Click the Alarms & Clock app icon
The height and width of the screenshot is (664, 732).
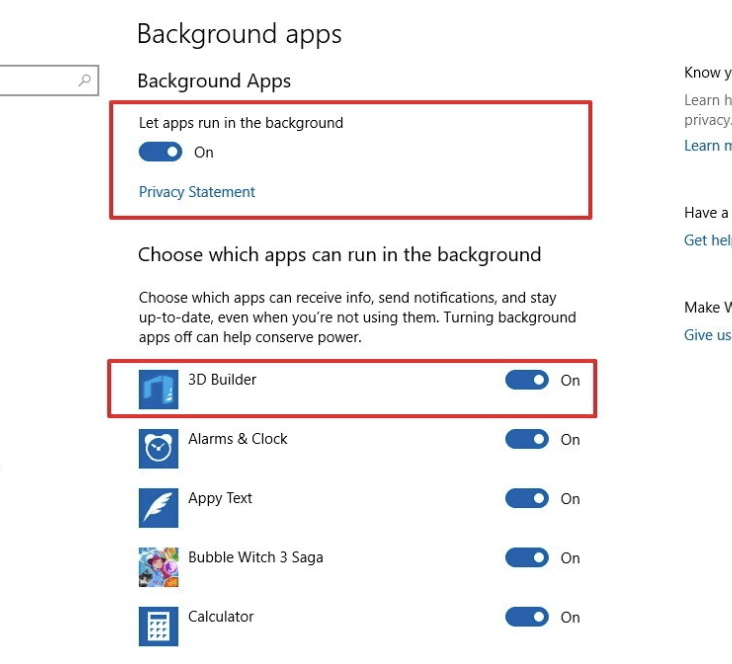[x=158, y=448]
